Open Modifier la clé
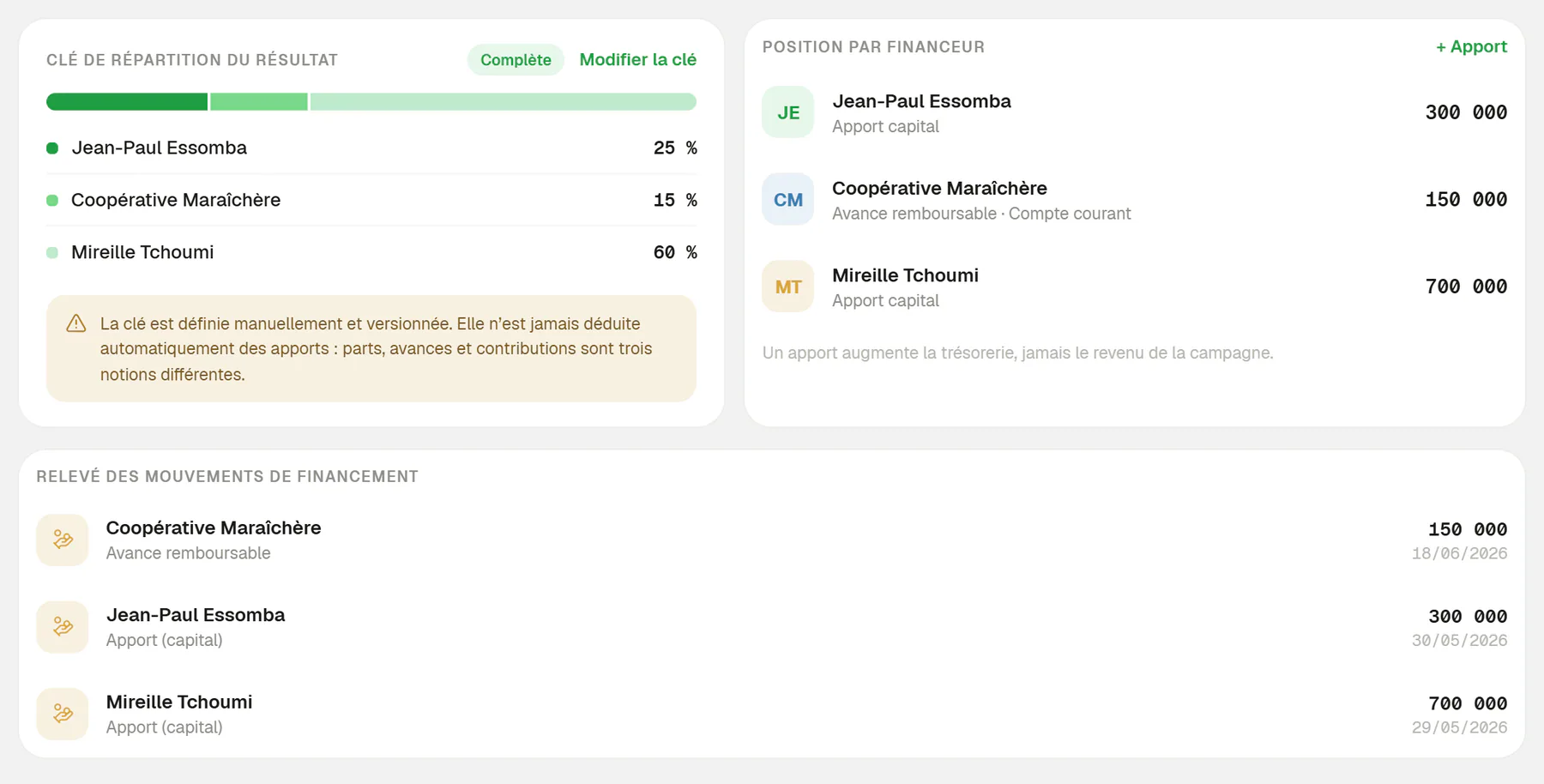This screenshot has width=1544, height=784. coord(637,60)
